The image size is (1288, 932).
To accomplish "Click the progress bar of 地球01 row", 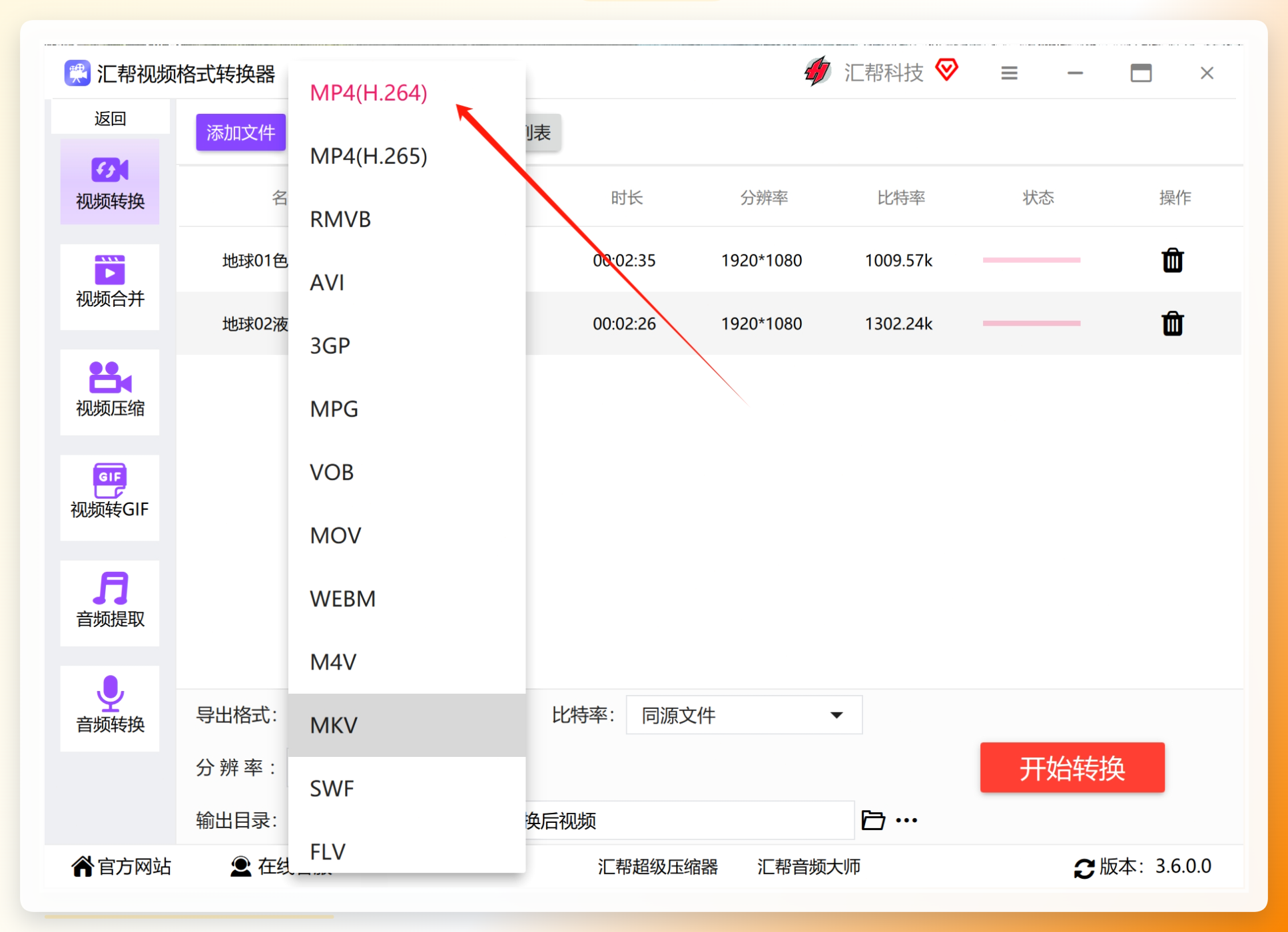I will 1031,260.
